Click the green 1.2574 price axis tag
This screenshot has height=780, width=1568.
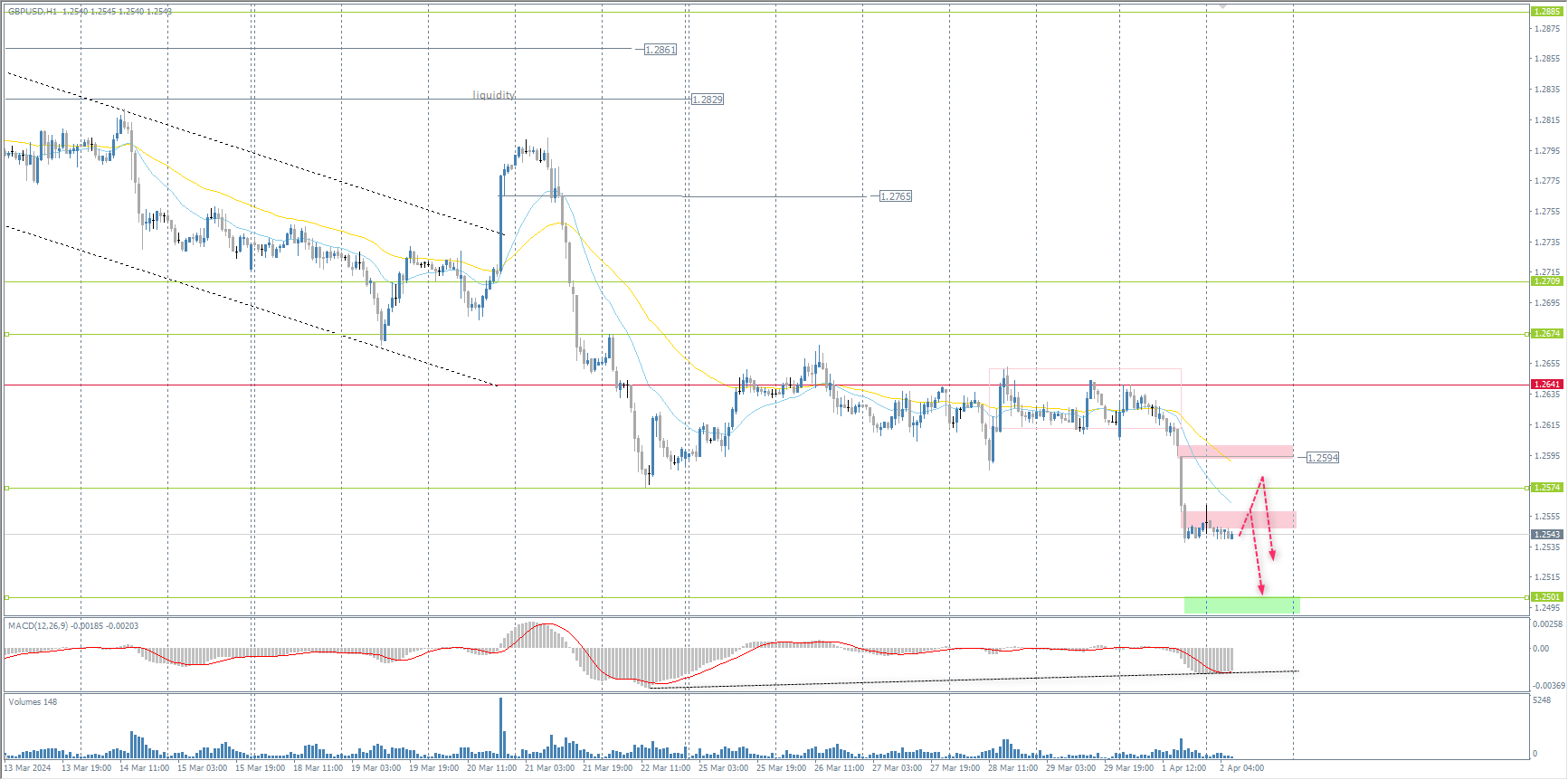pyautogui.click(x=1547, y=488)
